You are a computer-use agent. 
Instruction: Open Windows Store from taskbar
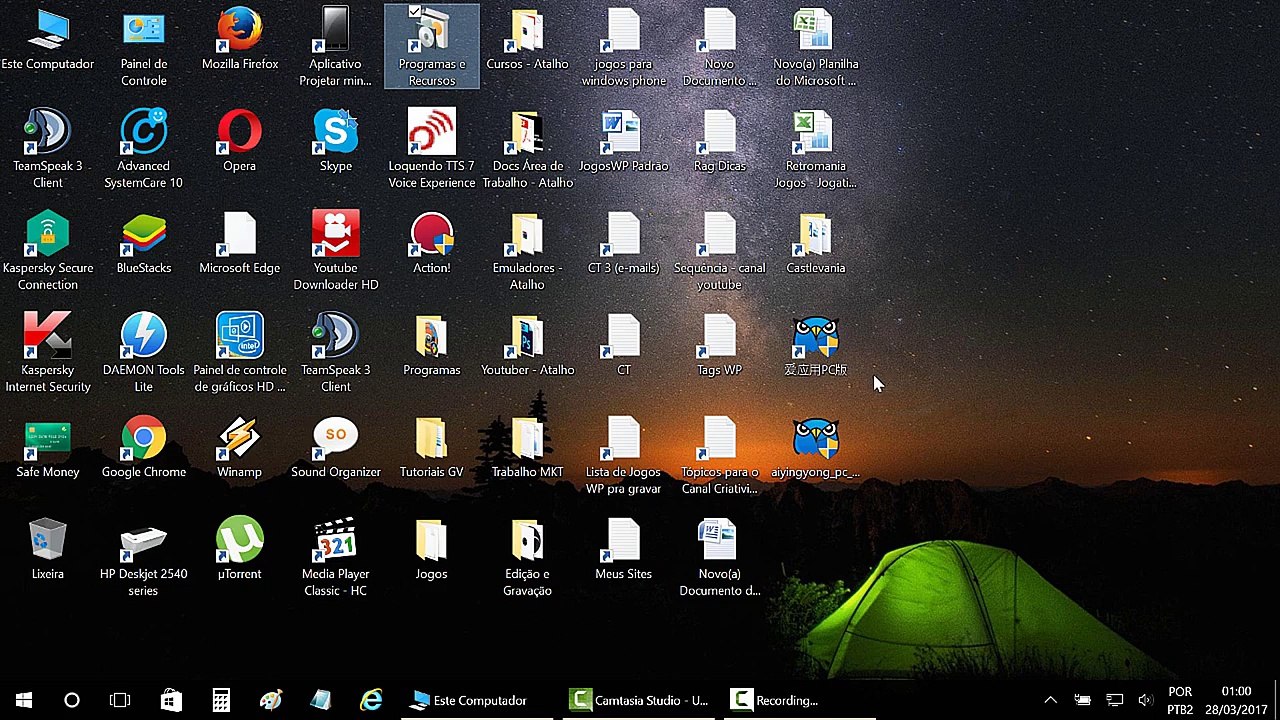click(171, 700)
